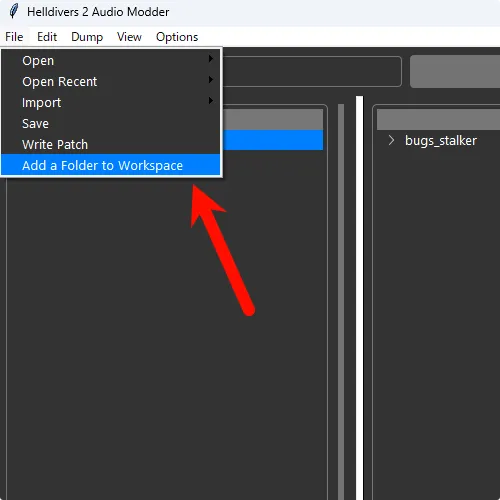The image size is (500, 500).
Task: Open the File menu
Action: coord(14,37)
